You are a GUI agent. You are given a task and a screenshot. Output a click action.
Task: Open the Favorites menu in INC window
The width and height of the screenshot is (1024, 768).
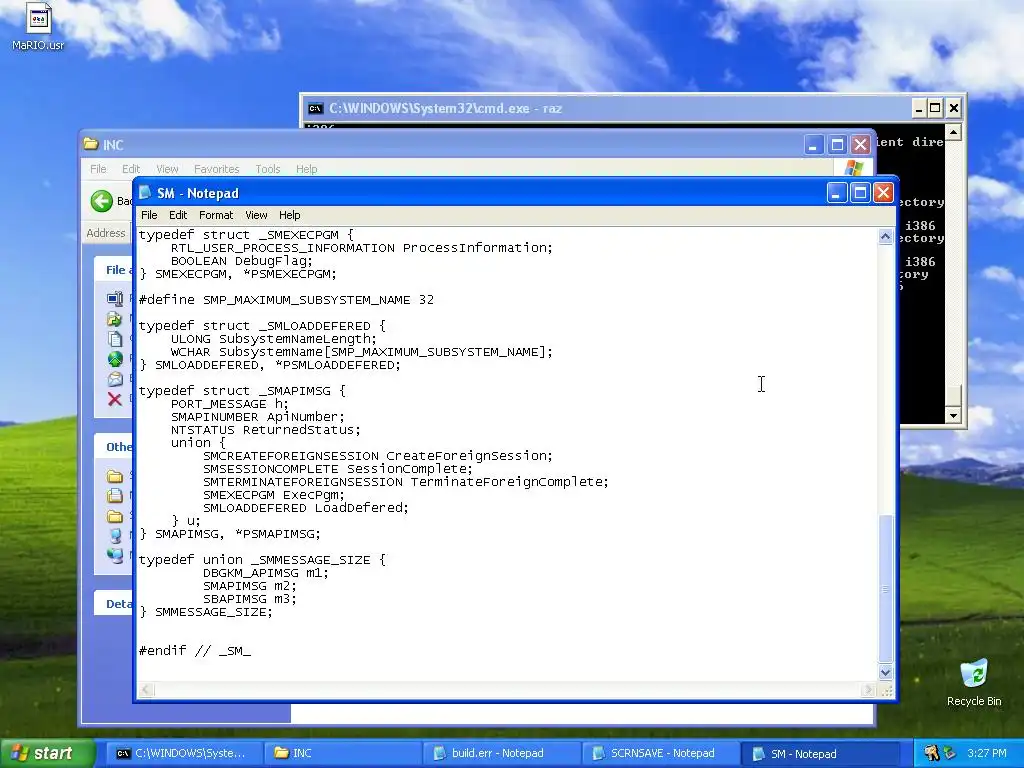216,168
